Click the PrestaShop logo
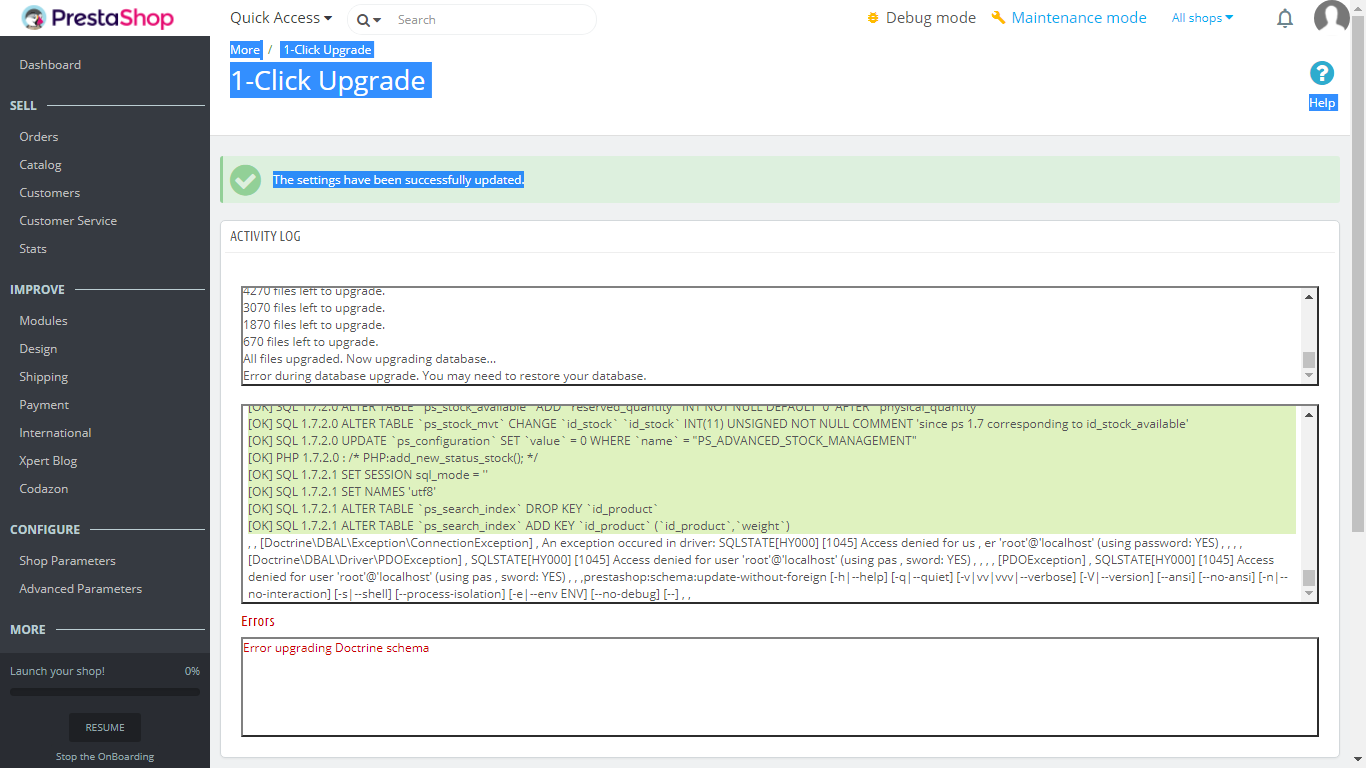 coord(97,18)
